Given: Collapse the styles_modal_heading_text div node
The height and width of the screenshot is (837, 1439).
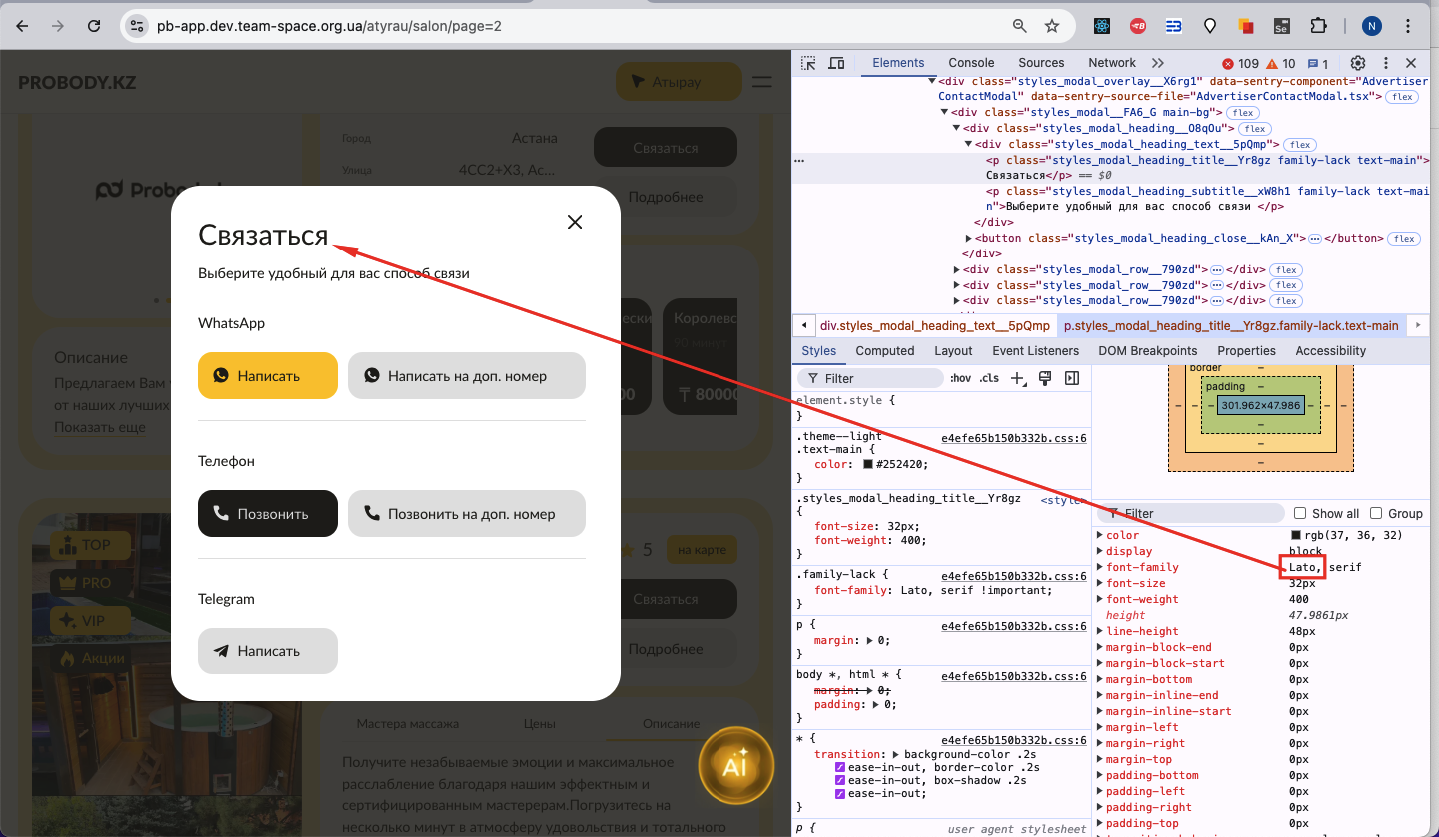Looking at the screenshot, I should [968, 144].
